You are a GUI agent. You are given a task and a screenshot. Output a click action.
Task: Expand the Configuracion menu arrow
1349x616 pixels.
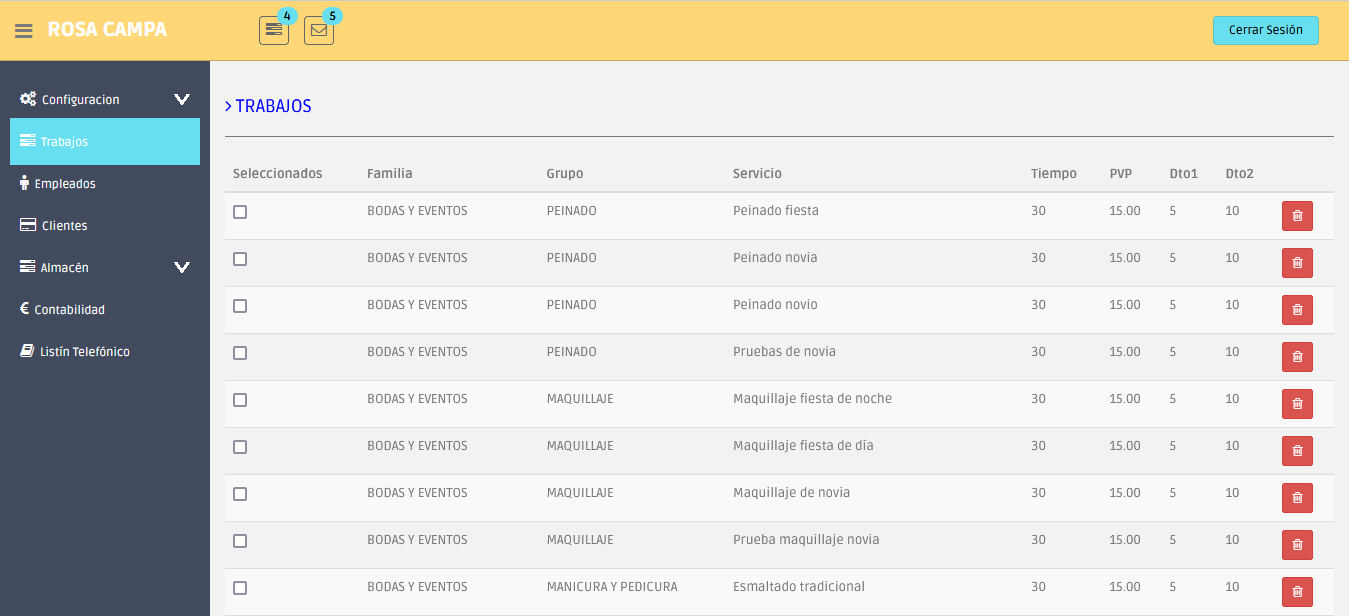[x=182, y=99]
